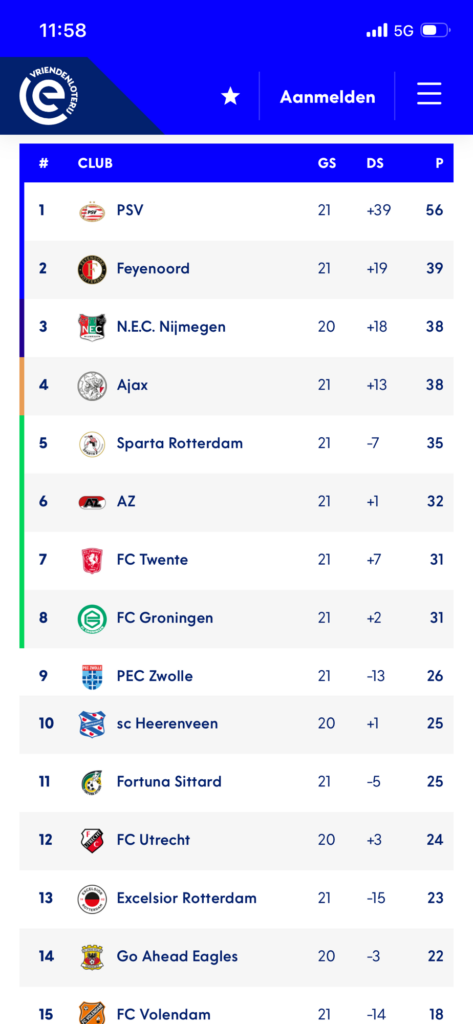
Task: Open the Eredivisie home logo
Action: (x=45, y=95)
